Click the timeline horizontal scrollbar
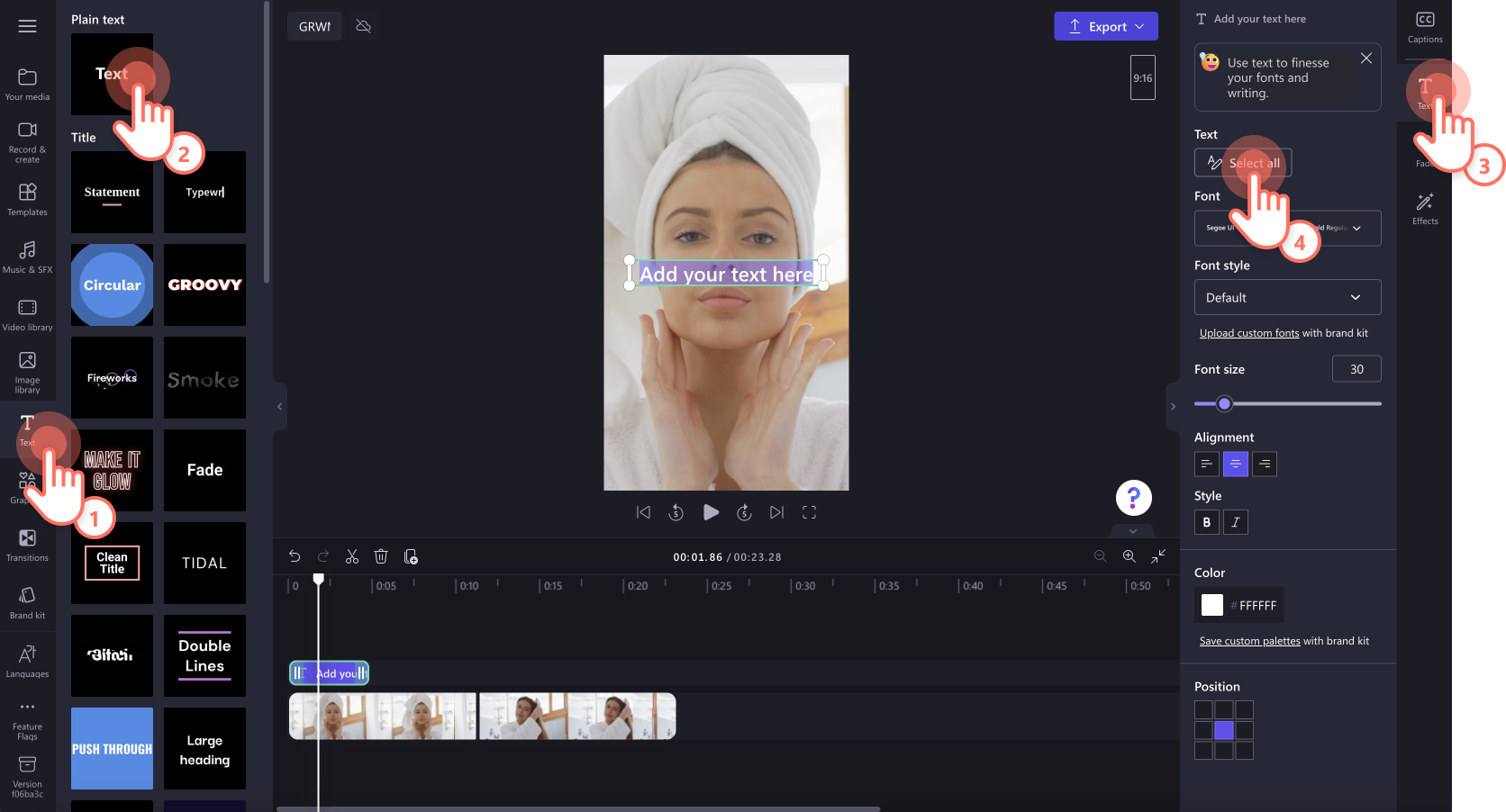The height and width of the screenshot is (812, 1506). pos(578,808)
